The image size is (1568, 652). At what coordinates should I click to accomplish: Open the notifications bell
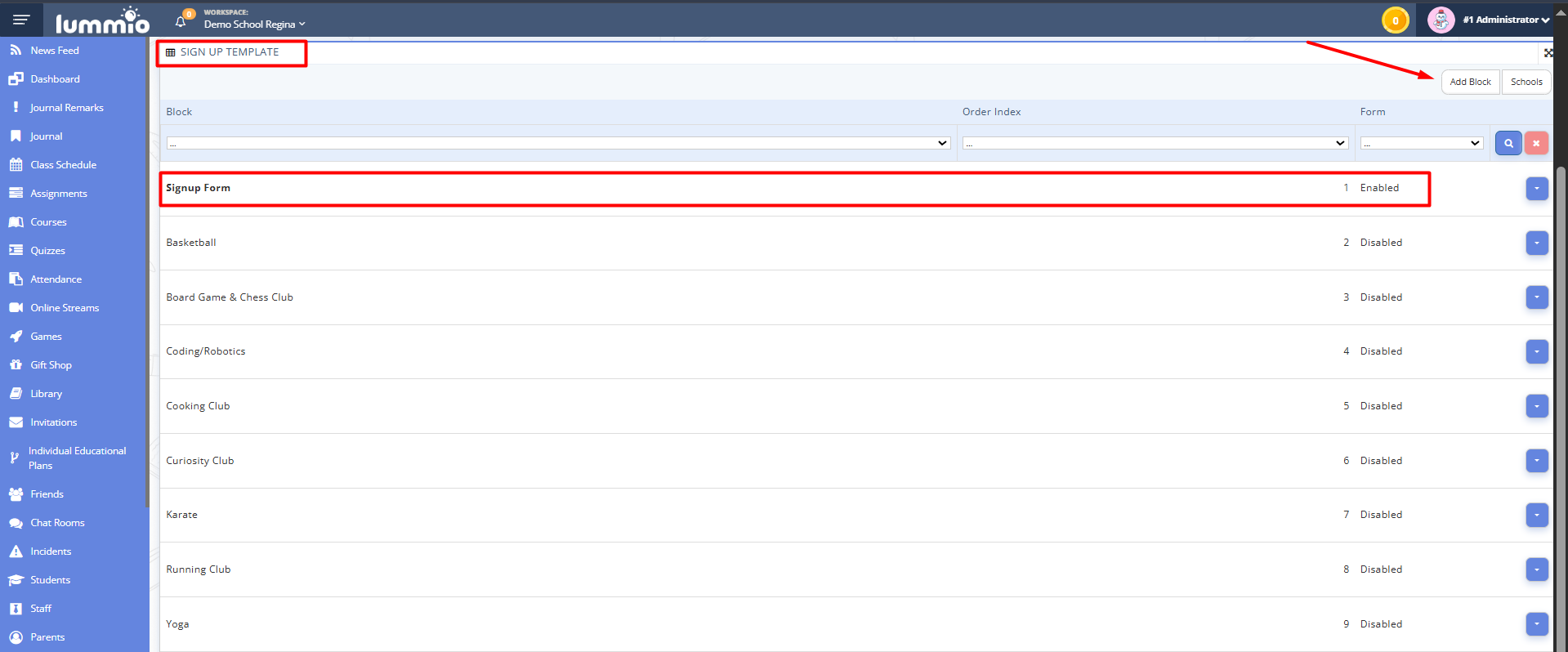pos(181,21)
